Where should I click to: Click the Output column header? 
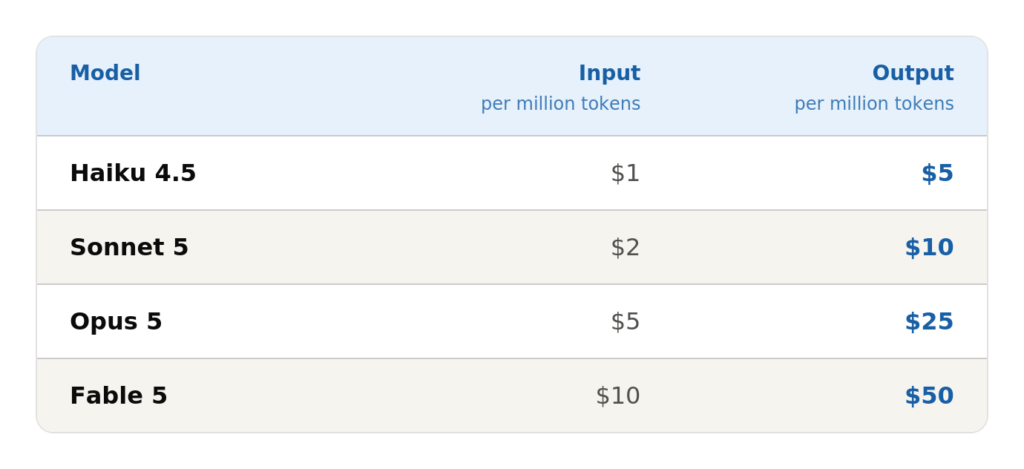(x=913, y=73)
